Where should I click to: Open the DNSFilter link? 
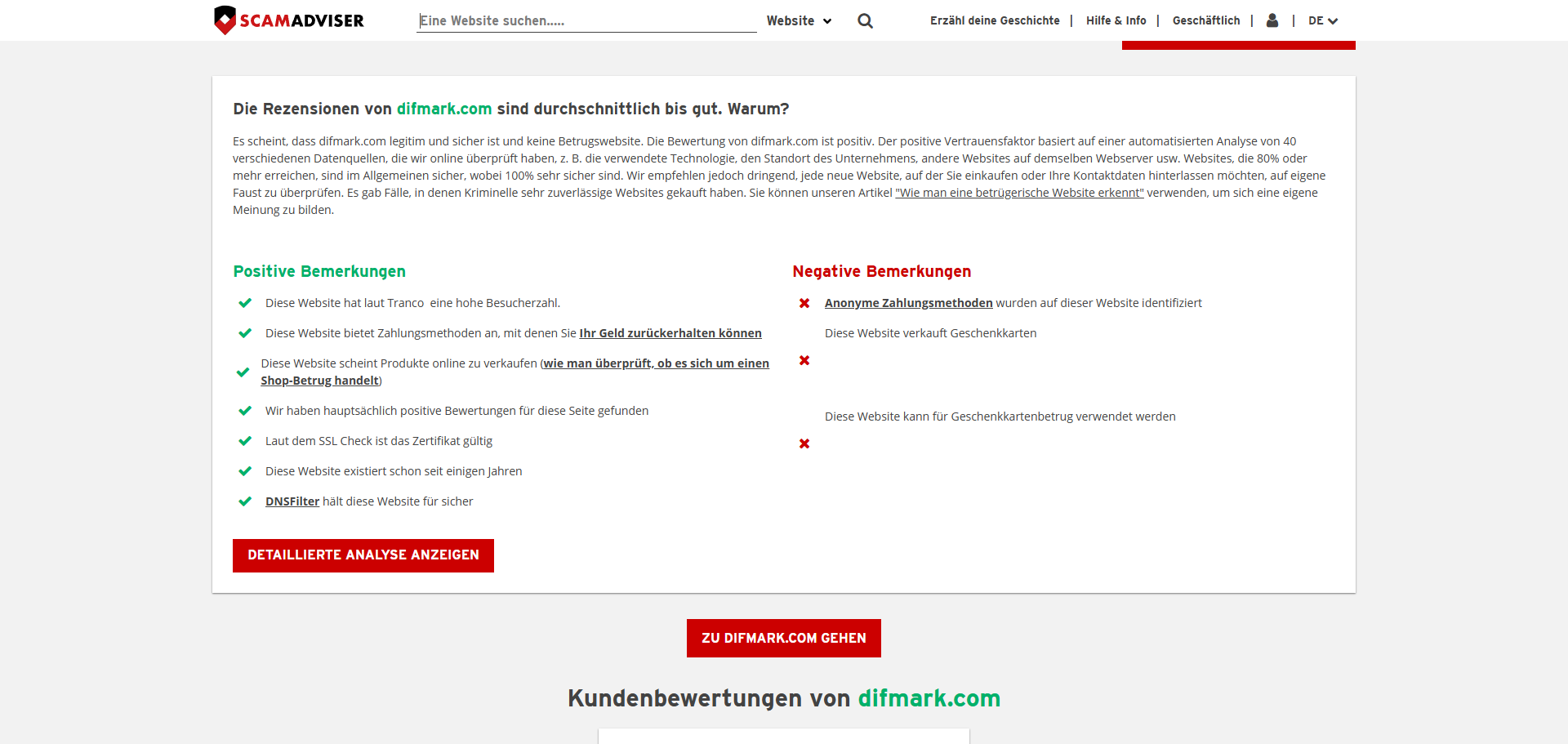point(292,501)
